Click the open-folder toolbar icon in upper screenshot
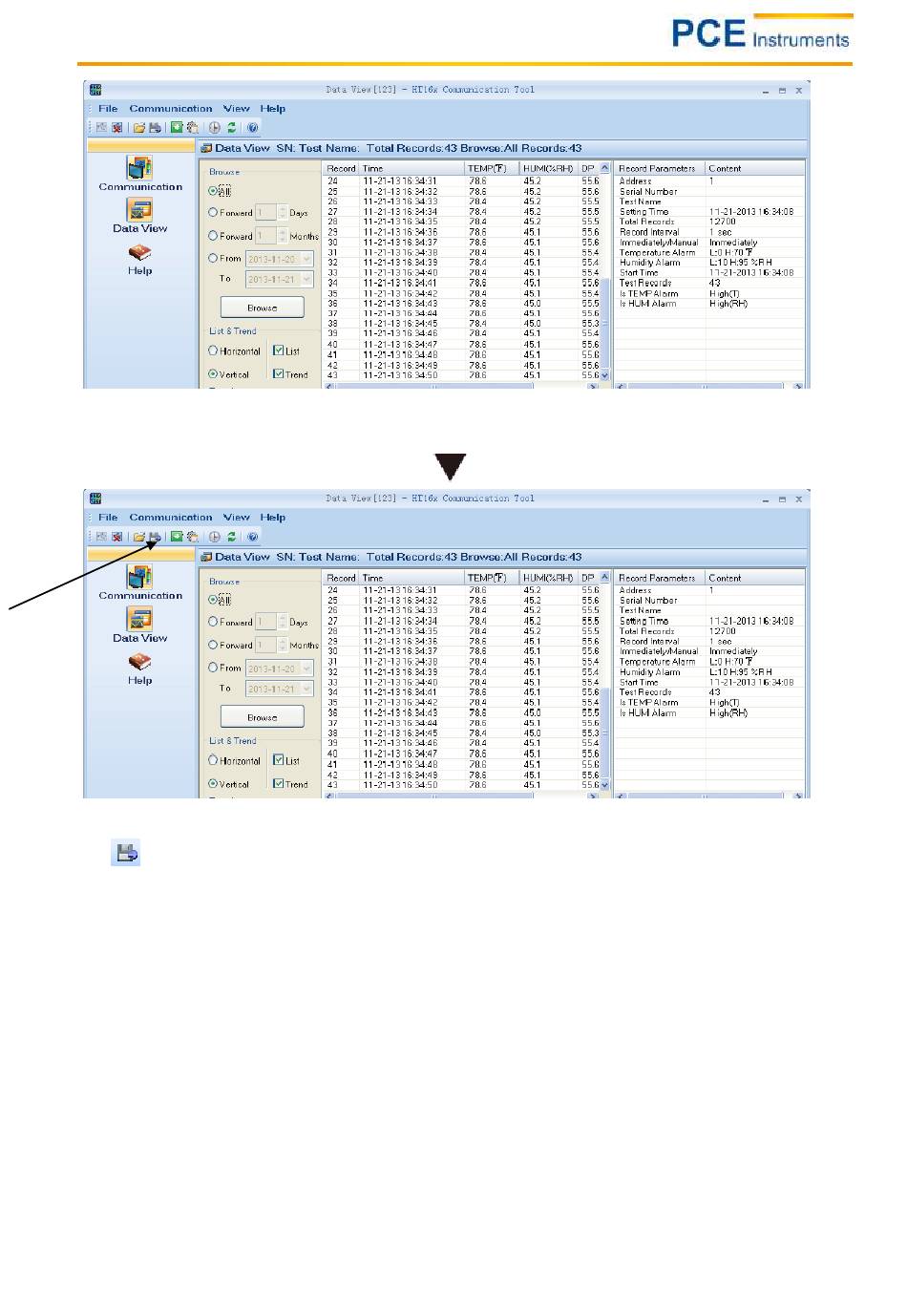This screenshot has height=1316, width=907. tap(139, 127)
